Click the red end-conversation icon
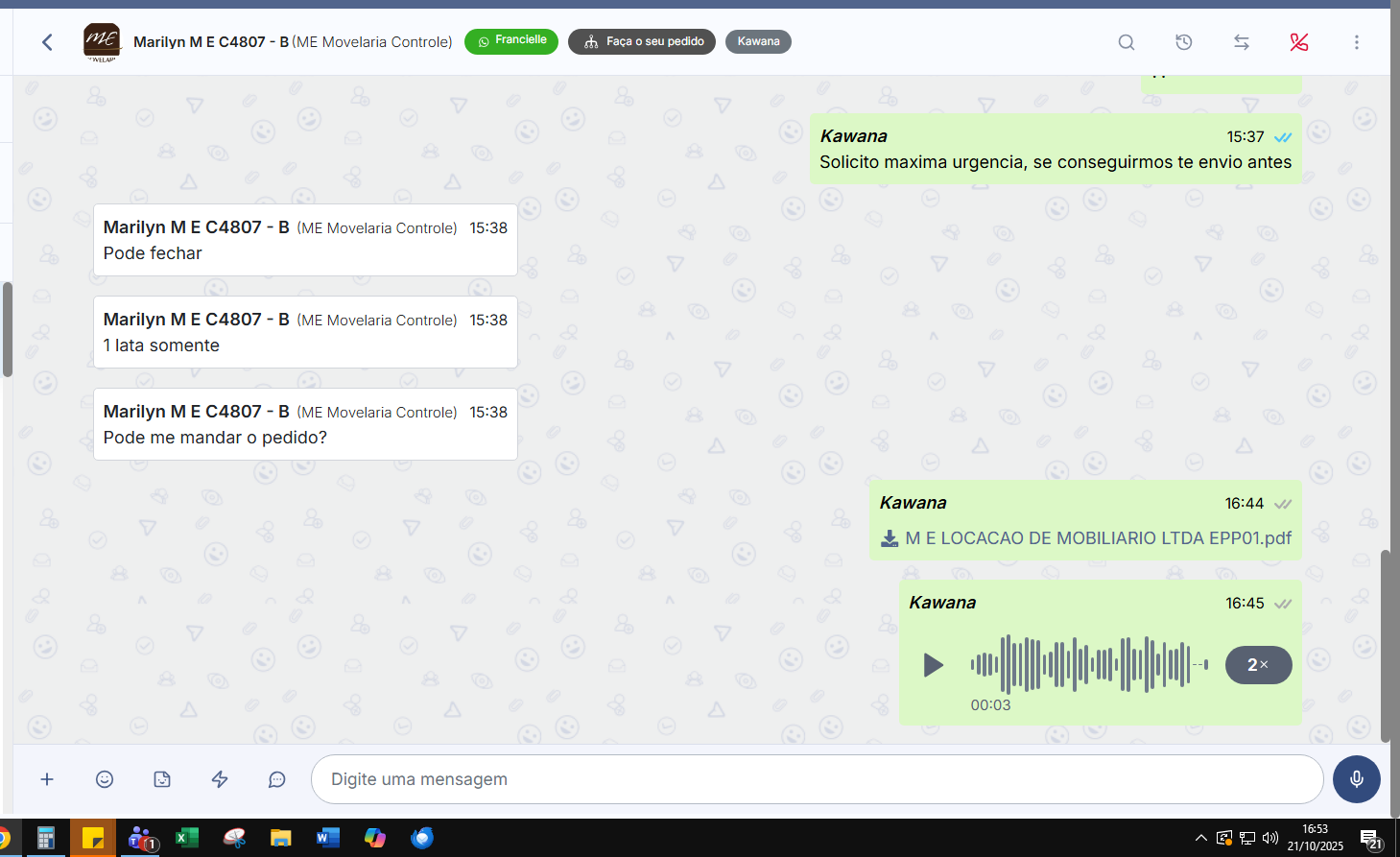The height and width of the screenshot is (857, 1400). click(1299, 42)
